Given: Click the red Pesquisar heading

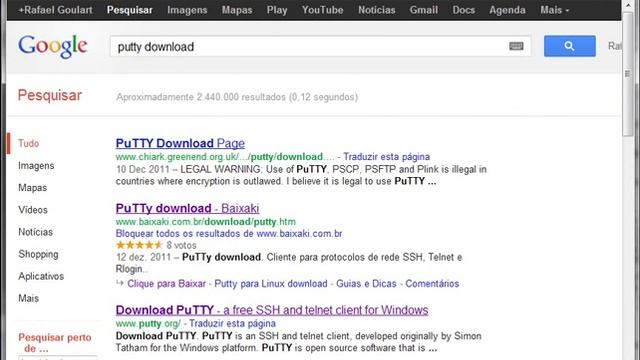Looking at the screenshot, I should pyautogui.click(x=50, y=96).
